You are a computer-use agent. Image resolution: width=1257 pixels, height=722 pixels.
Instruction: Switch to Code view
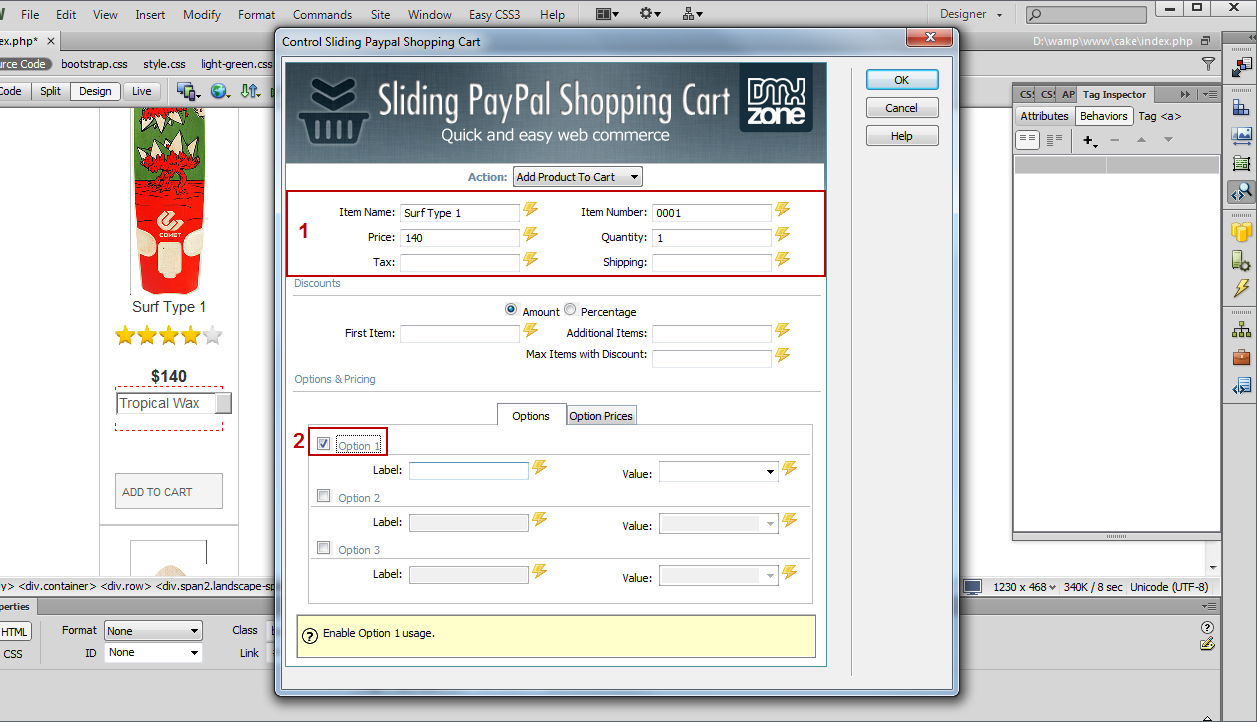[11, 91]
